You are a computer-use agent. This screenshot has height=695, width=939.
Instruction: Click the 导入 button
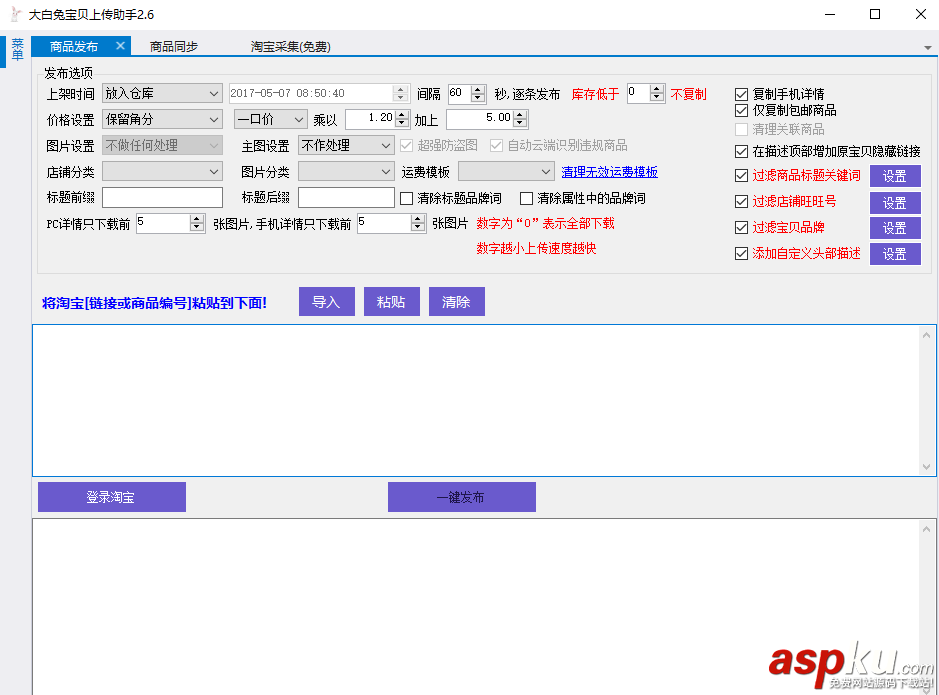click(326, 301)
